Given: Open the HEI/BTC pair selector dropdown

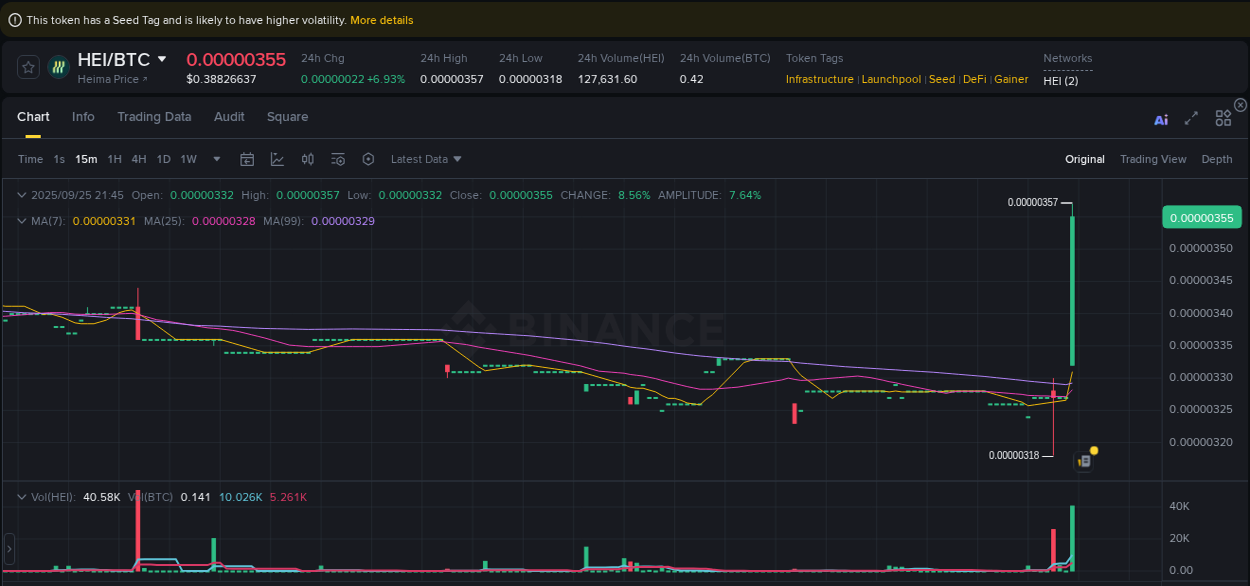Looking at the screenshot, I should point(122,59).
